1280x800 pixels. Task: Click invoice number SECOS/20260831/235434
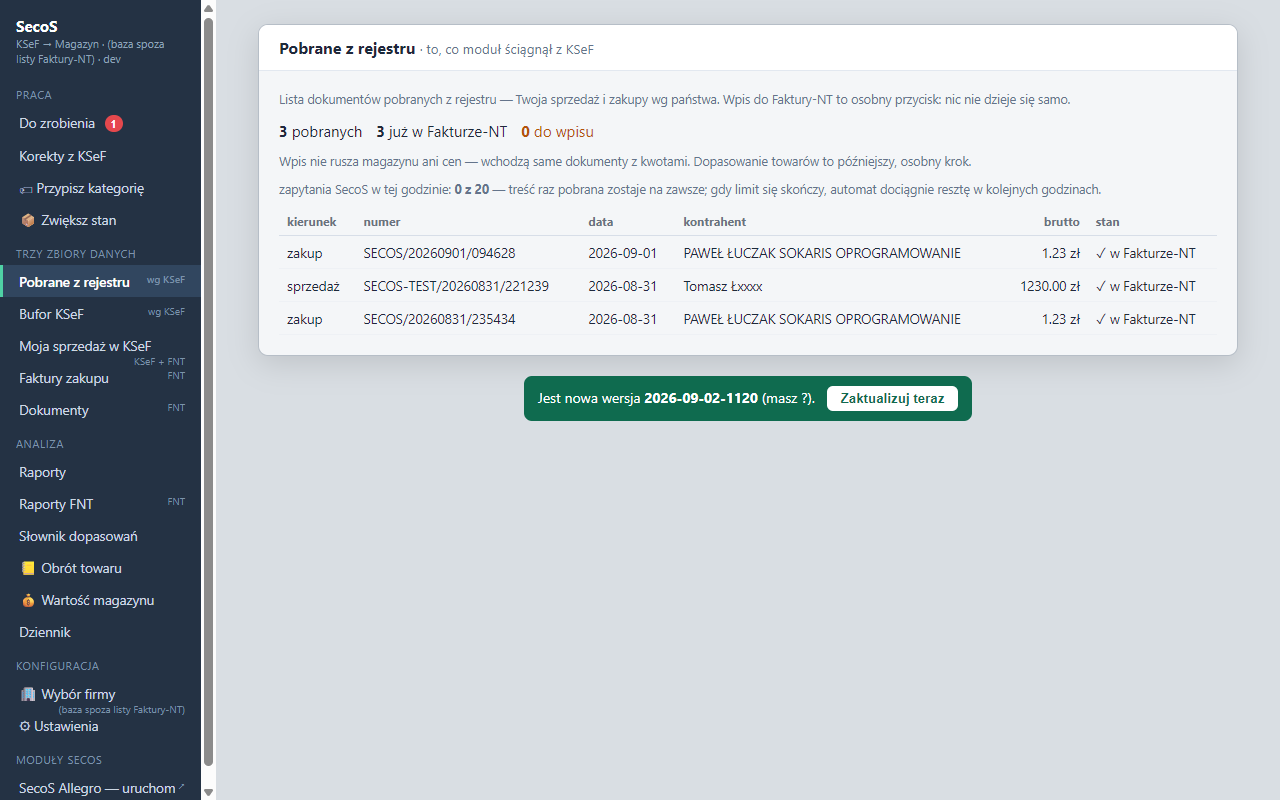click(x=440, y=319)
